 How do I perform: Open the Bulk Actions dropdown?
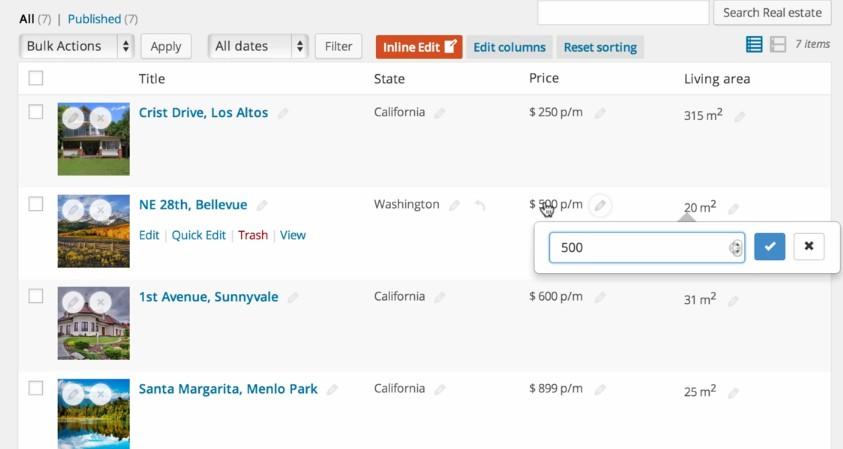click(x=77, y=46)
